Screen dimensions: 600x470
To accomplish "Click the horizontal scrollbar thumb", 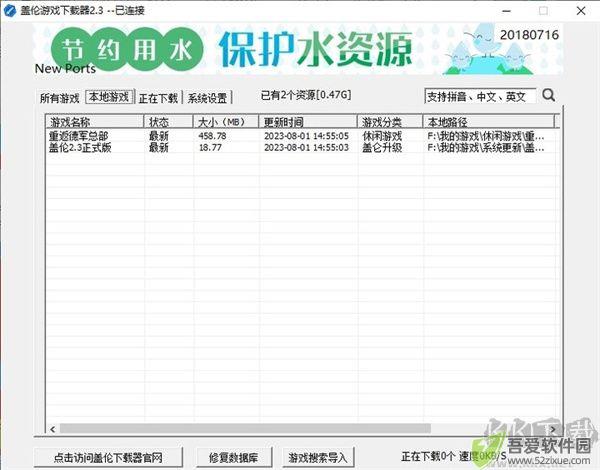I will point(245,429).
